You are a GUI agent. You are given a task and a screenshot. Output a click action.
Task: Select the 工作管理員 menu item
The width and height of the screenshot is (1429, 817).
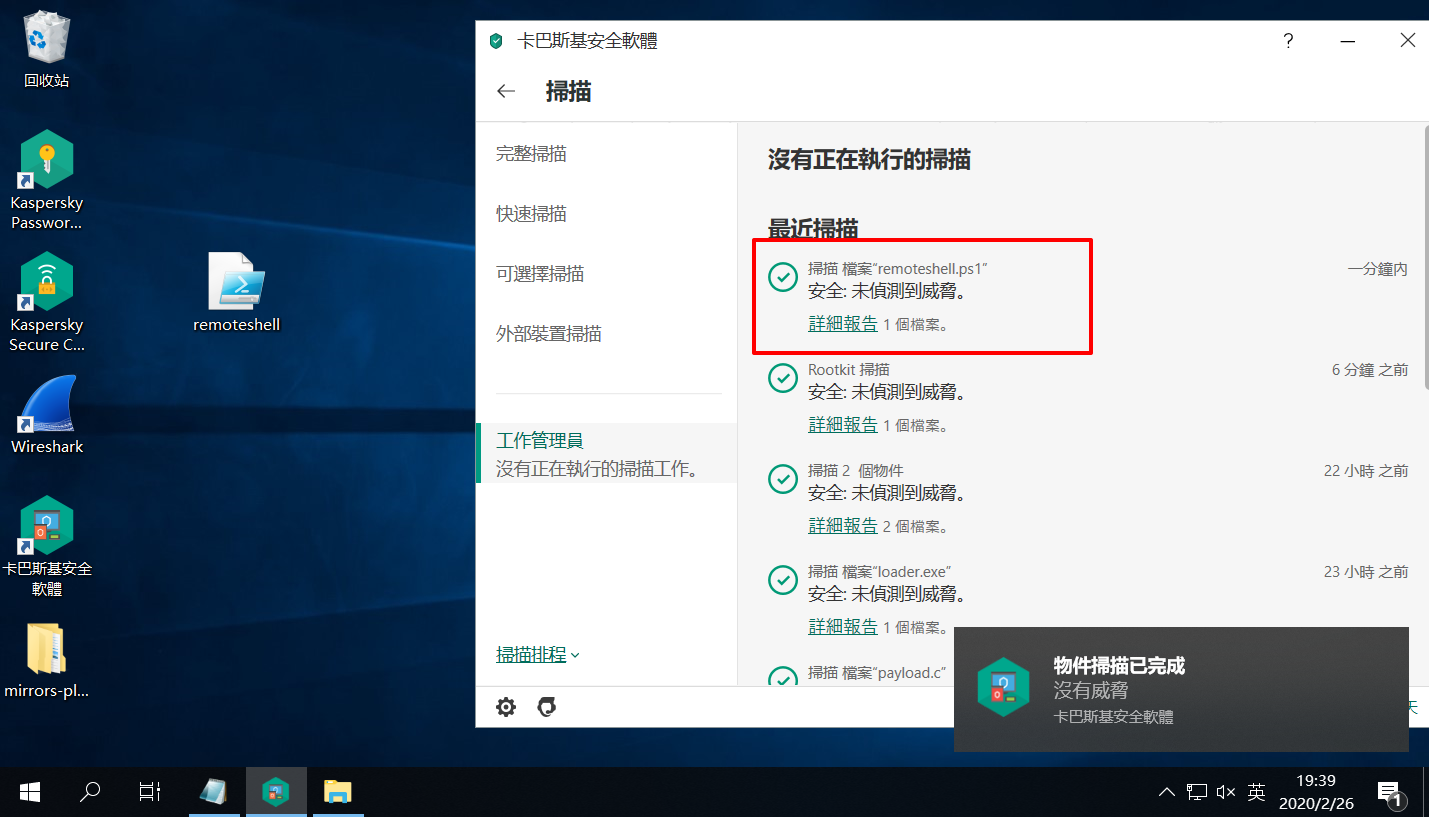[x=606, y=454]
